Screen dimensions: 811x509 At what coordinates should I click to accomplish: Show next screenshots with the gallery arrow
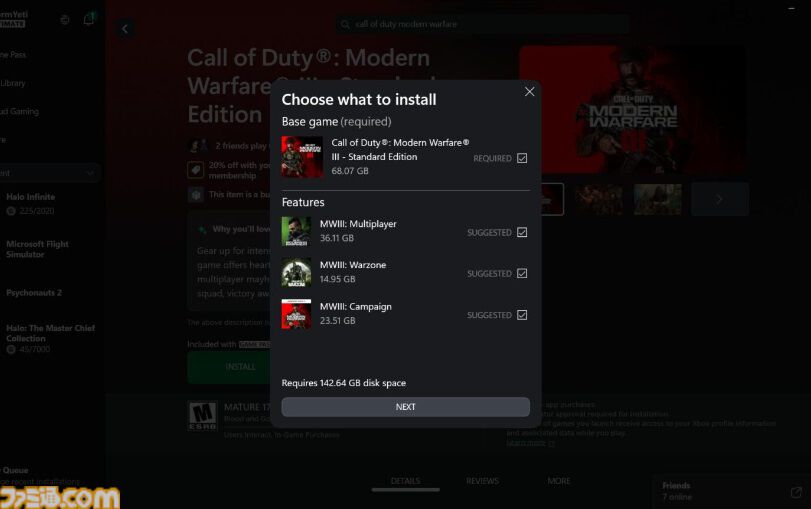click(x=719, y=199)
